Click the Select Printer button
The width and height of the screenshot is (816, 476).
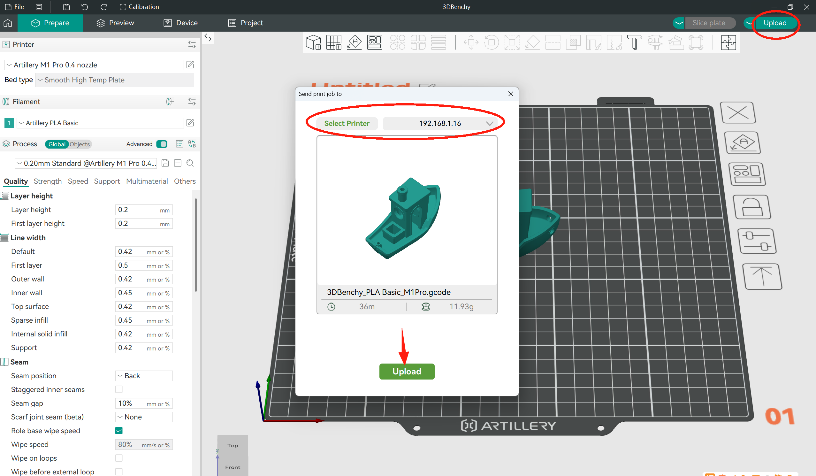(347, 123)
